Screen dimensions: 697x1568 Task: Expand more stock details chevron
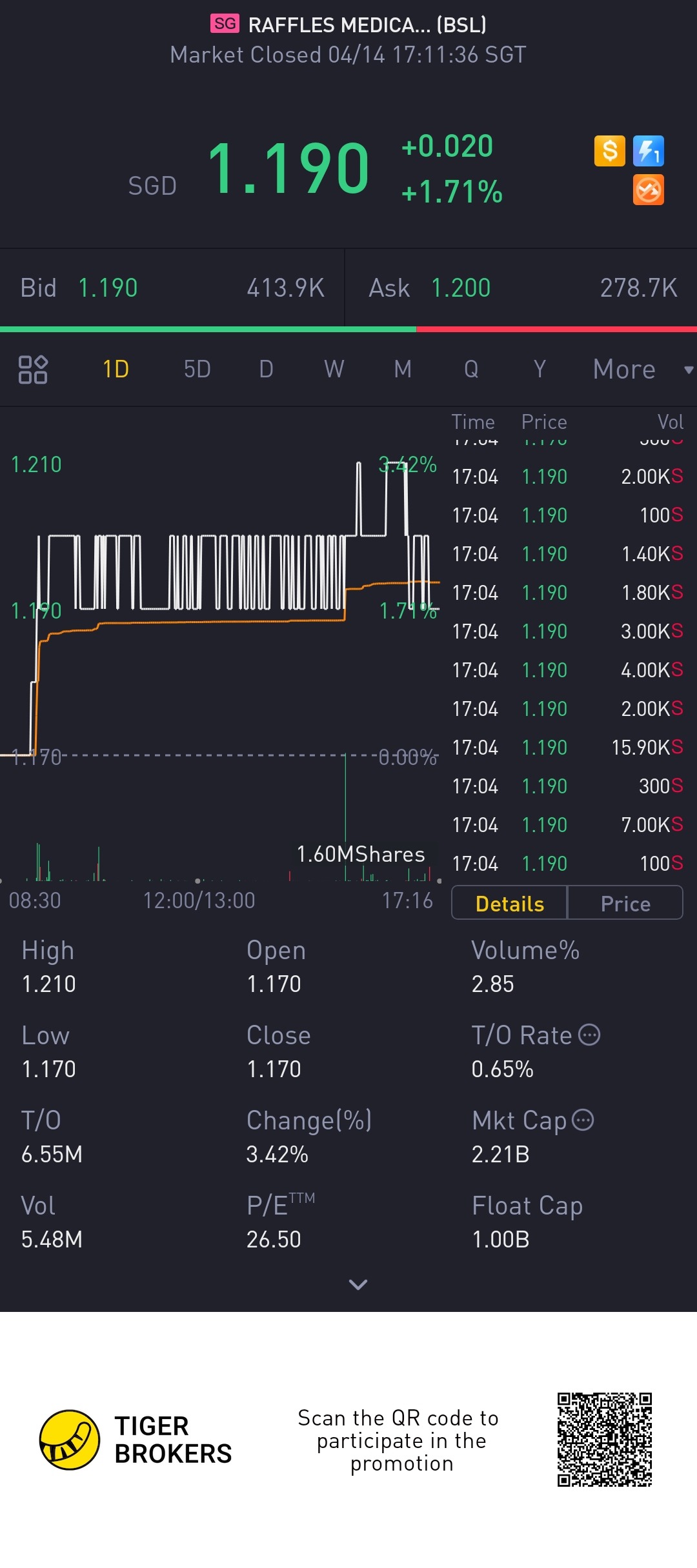tap(358, 1284)
